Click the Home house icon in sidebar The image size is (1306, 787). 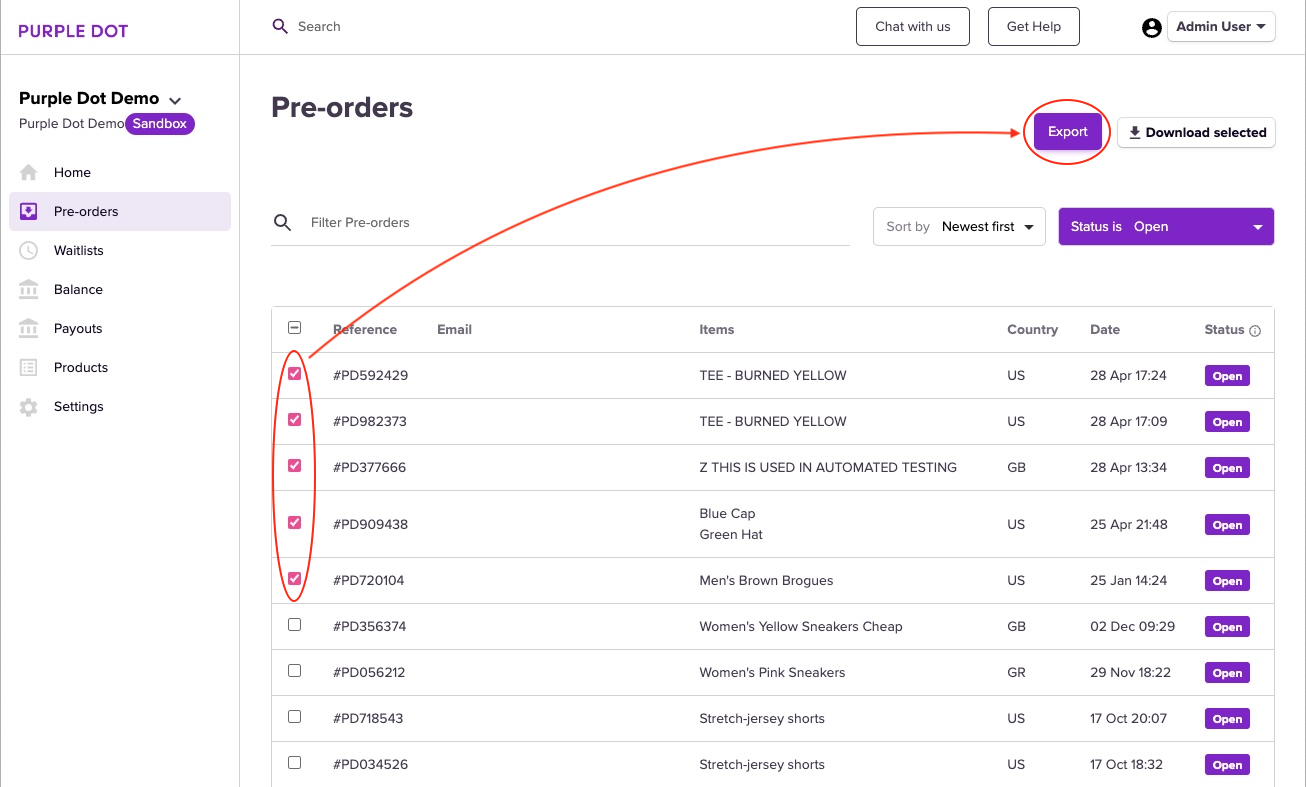(x=29, y=172)
